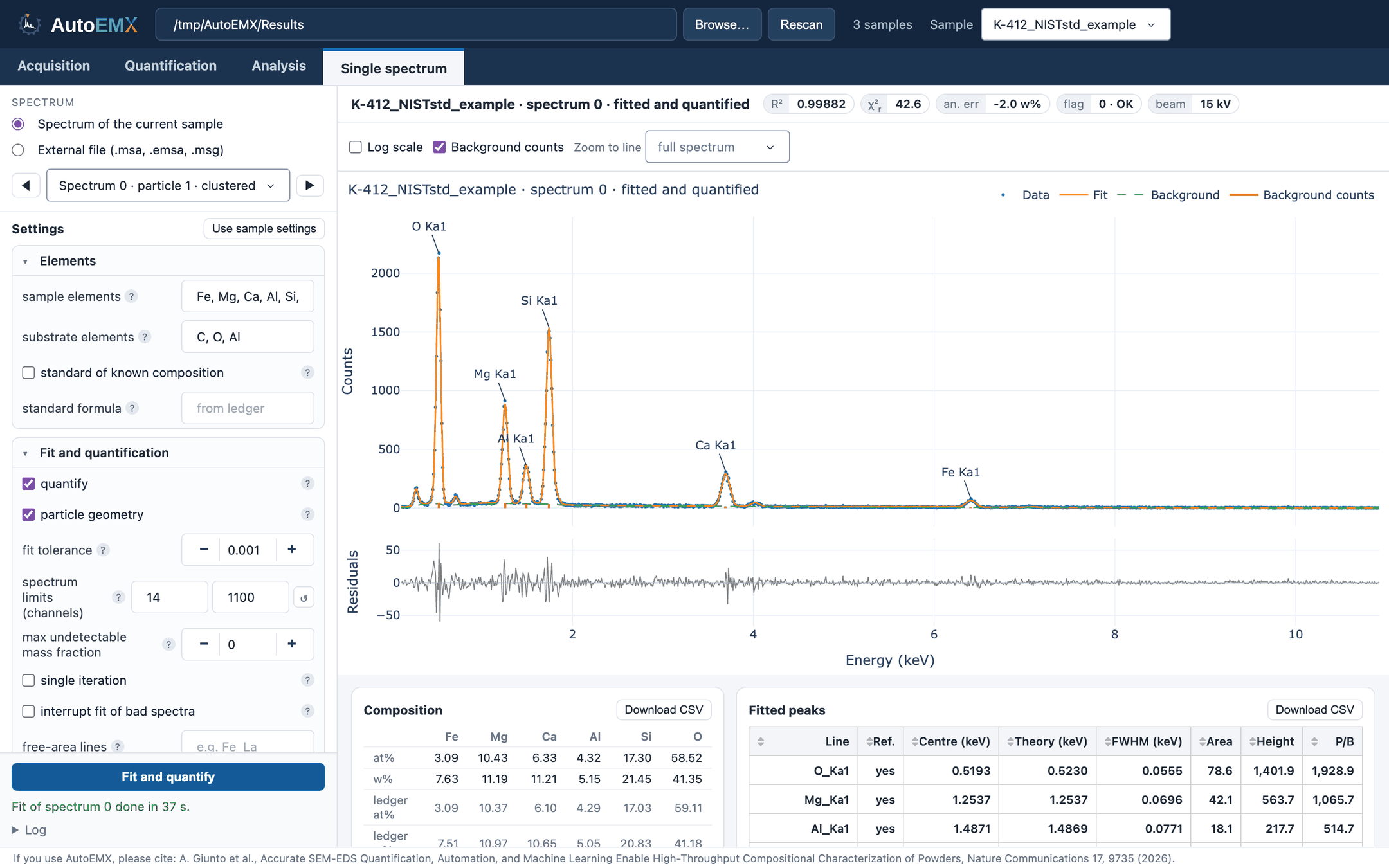
Task: Open help for max undetectable mass fraction
Action: [x=168, y=644]
